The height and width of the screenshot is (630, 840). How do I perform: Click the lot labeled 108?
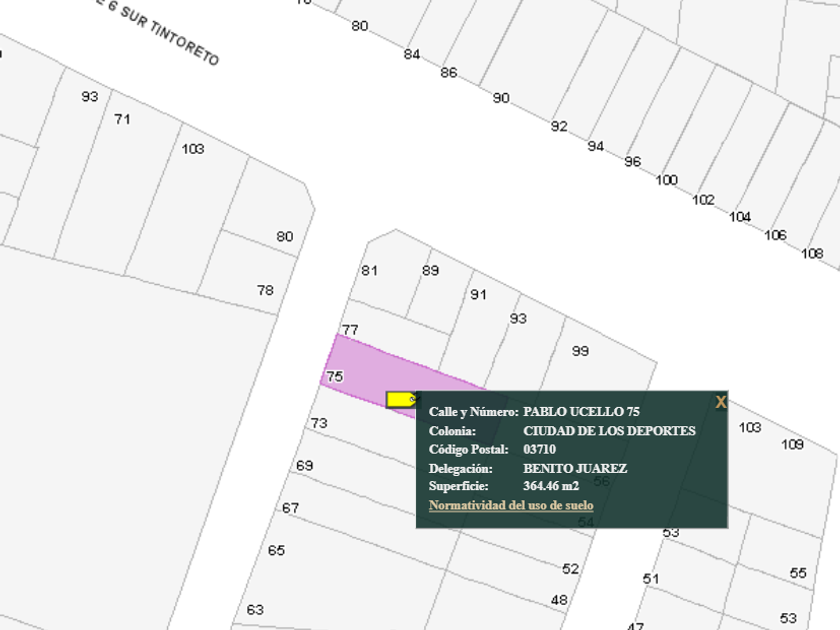point(812,253)
